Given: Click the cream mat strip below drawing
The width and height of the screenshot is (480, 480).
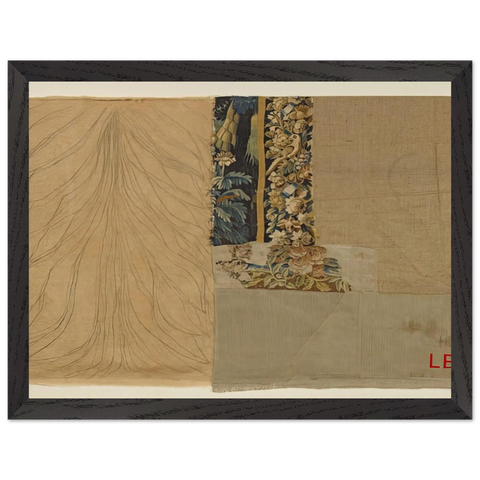Looking at the screenshot, I should click(x=121, y=392).
